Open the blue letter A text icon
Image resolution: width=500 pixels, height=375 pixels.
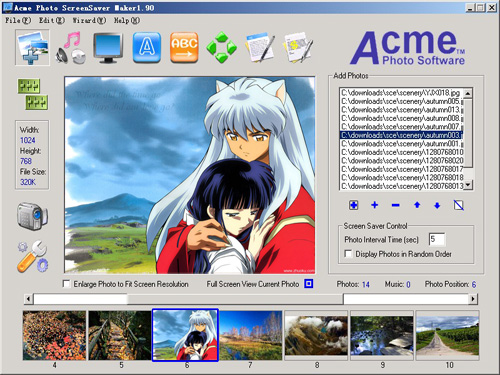point(147,48)
